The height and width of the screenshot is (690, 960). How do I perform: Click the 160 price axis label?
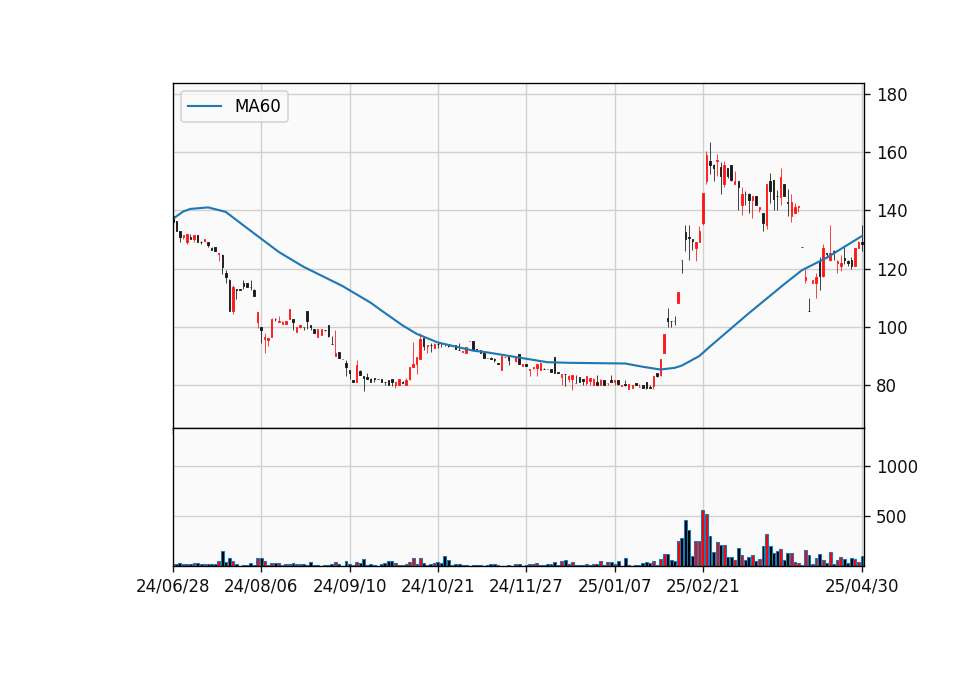tap(892, 153)
